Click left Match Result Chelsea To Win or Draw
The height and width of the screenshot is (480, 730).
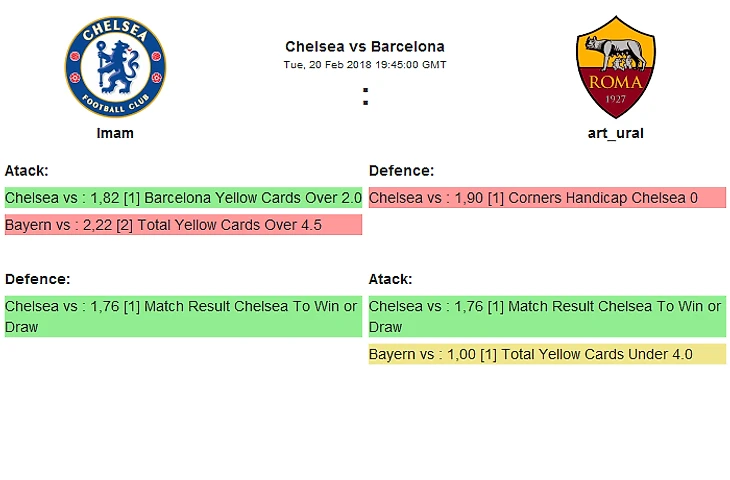tap(183, 317)
